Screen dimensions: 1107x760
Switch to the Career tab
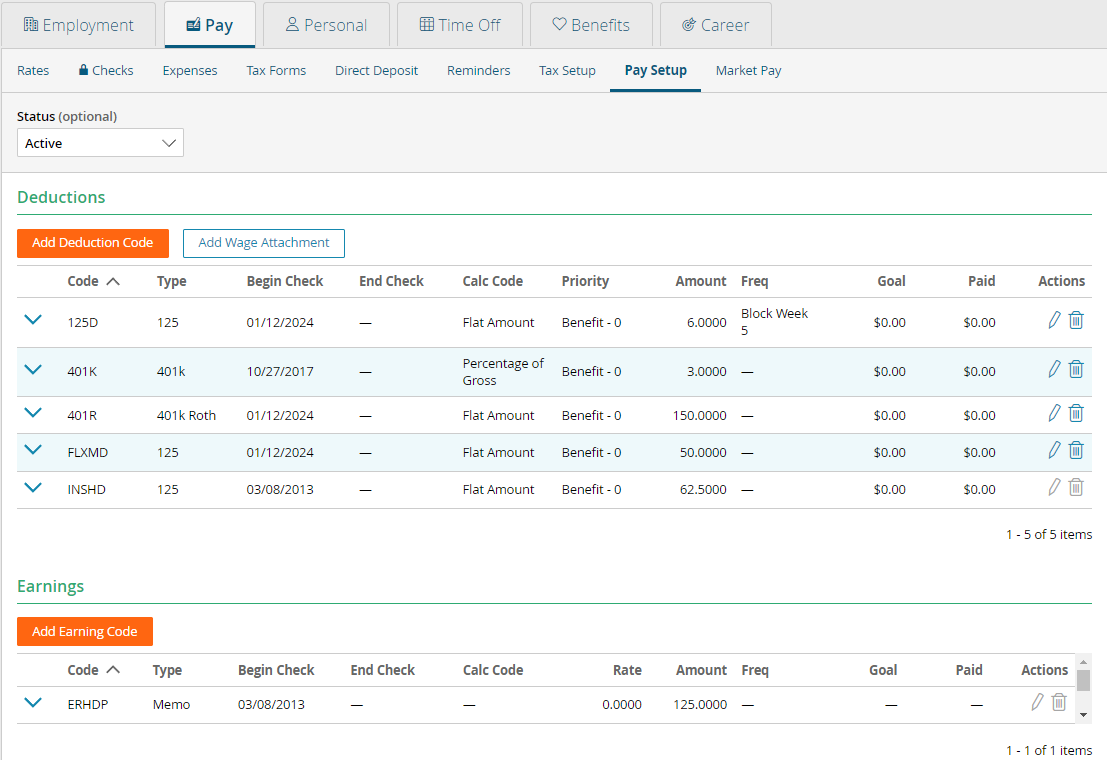point(716,25)
